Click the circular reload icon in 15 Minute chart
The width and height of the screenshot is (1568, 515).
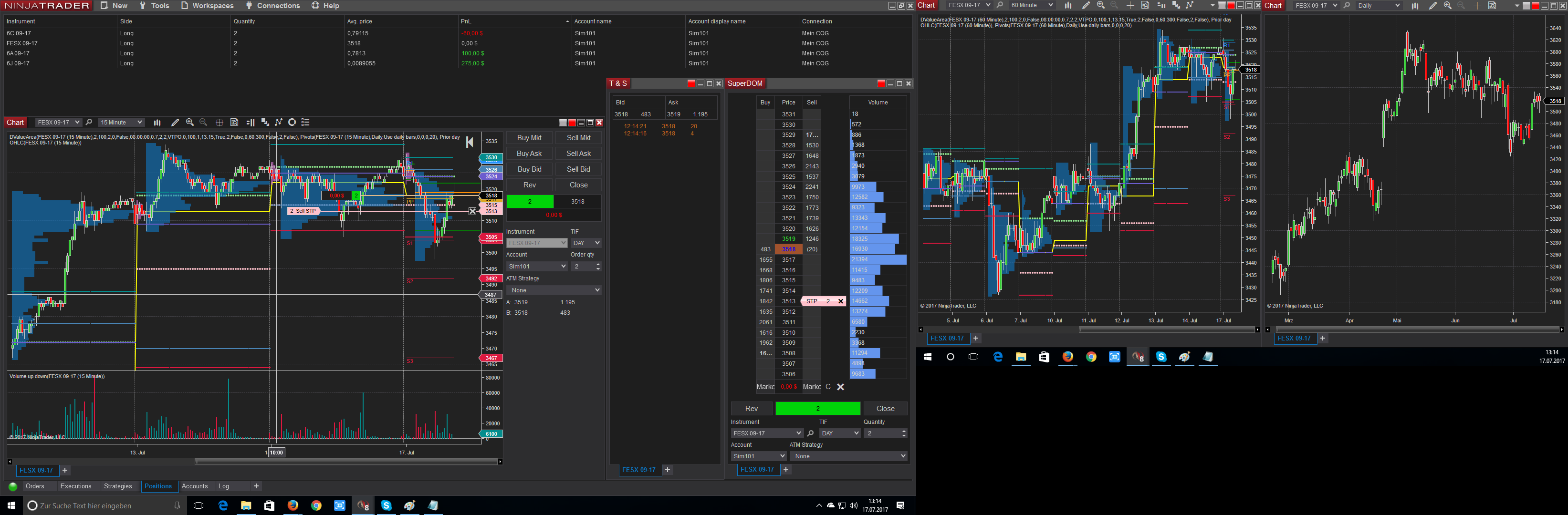pyautogui.click(x=292, y=122)
